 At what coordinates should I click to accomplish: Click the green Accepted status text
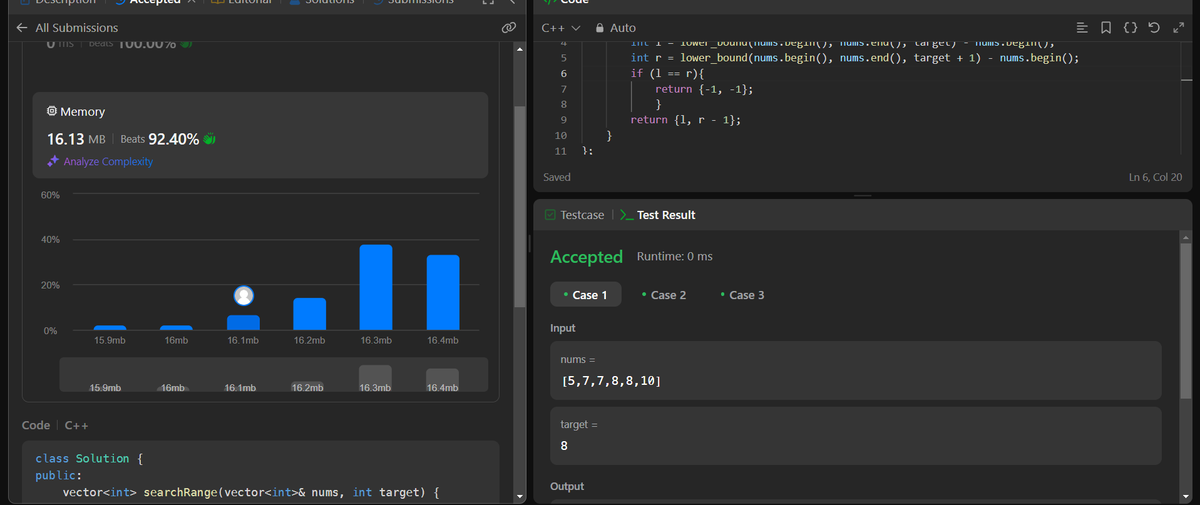tap(587, 257)
